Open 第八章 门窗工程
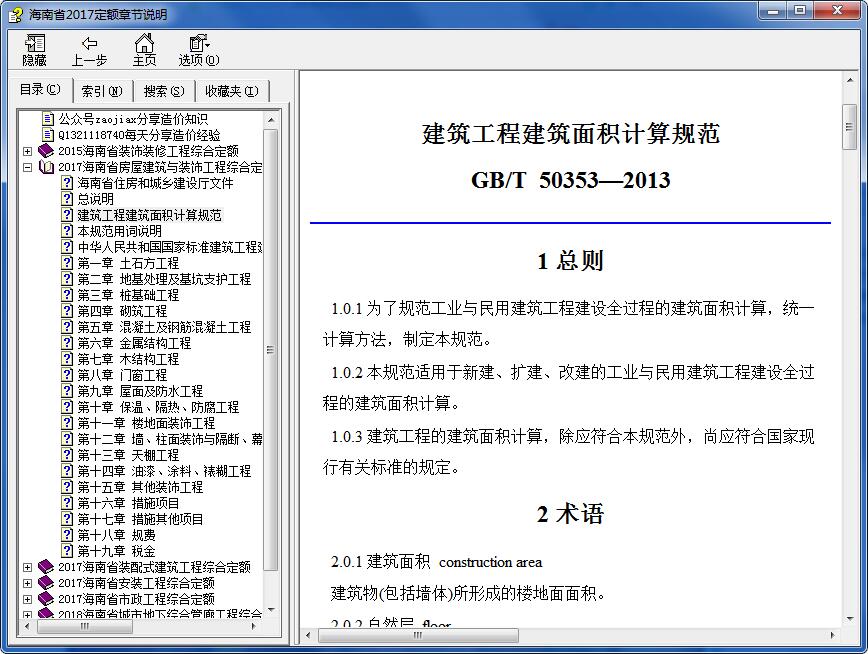868x654 pixels. tap(122, 375)
